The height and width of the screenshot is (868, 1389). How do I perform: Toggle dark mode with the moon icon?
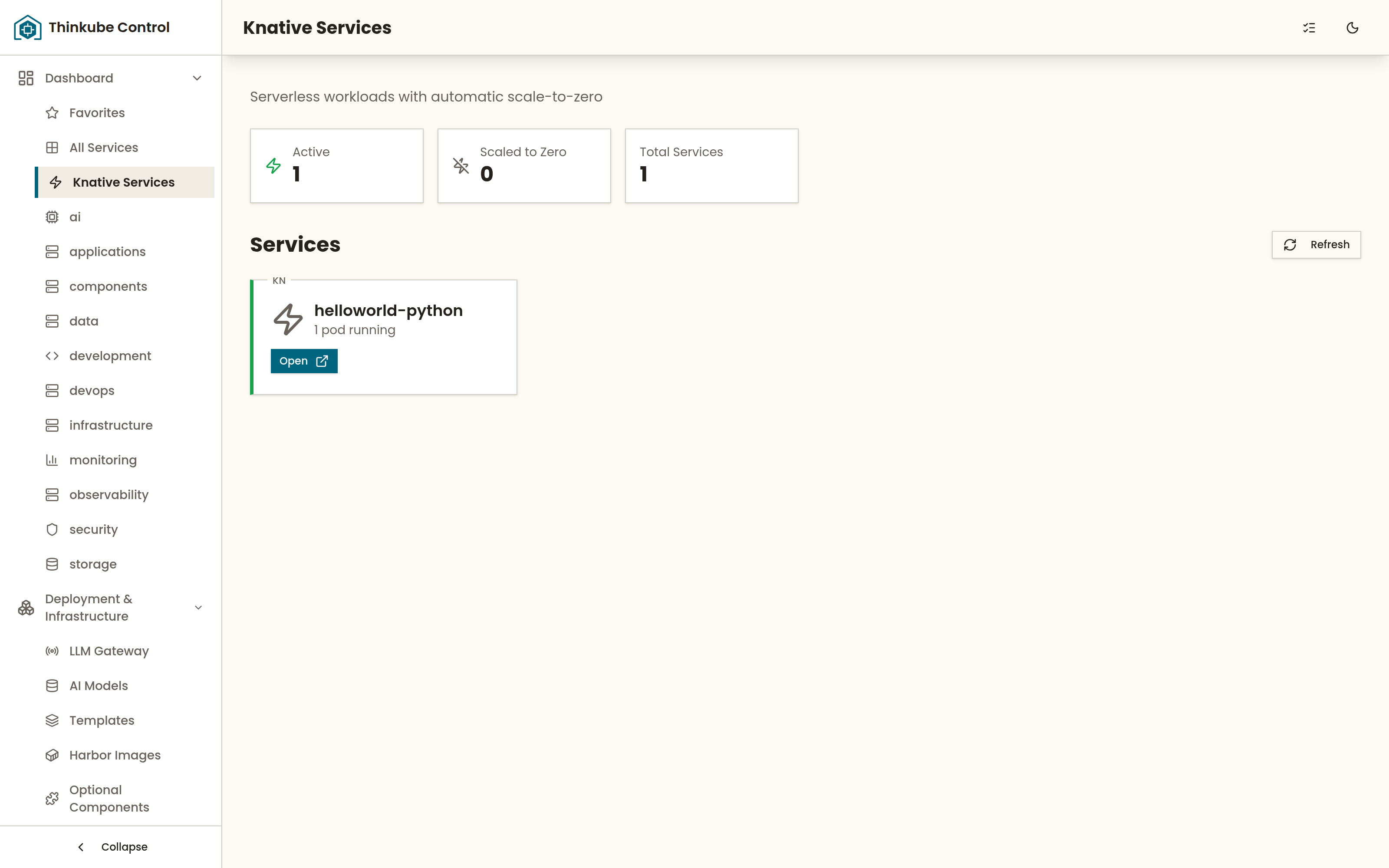click(1352, 27)
